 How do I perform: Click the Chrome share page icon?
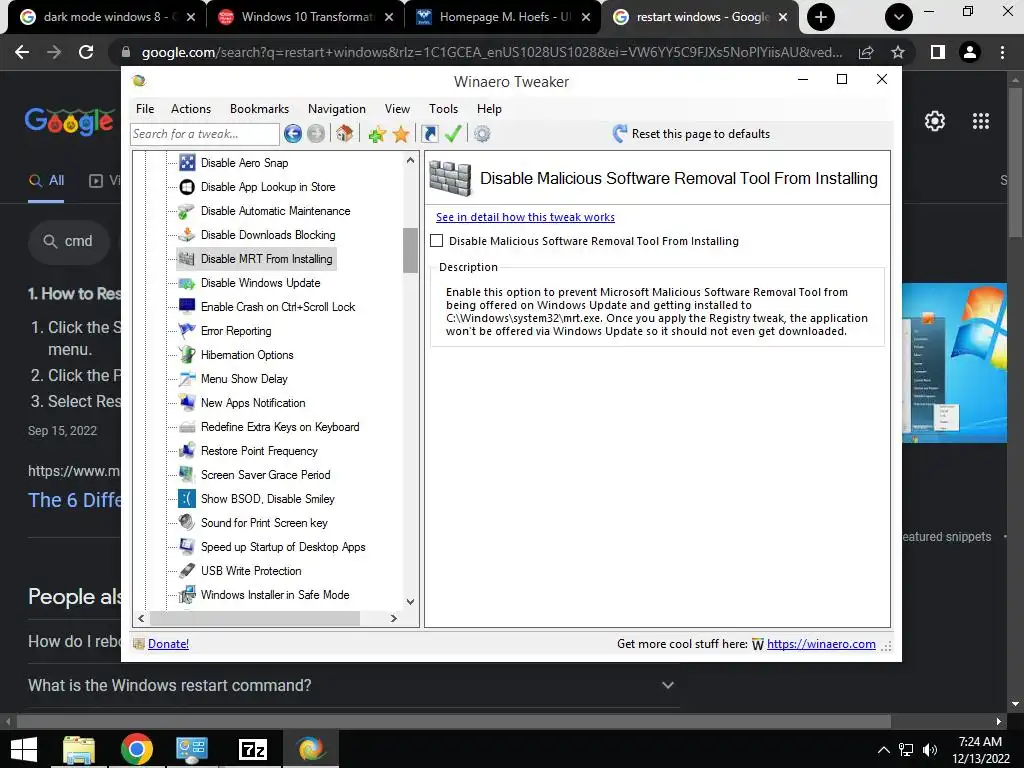(866, 52)
